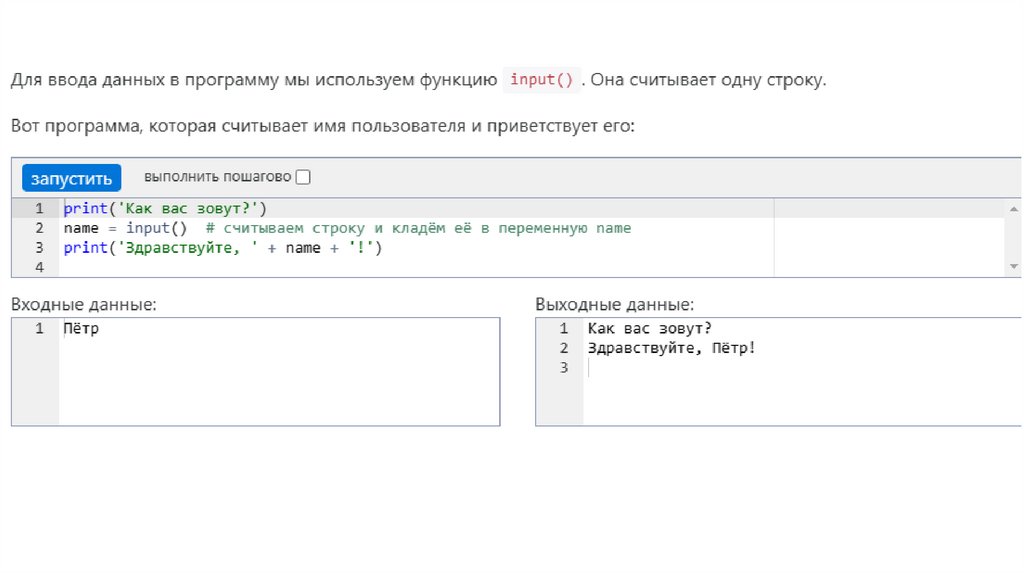Select line number 2 in code gutter

click(x=39, y=228)
